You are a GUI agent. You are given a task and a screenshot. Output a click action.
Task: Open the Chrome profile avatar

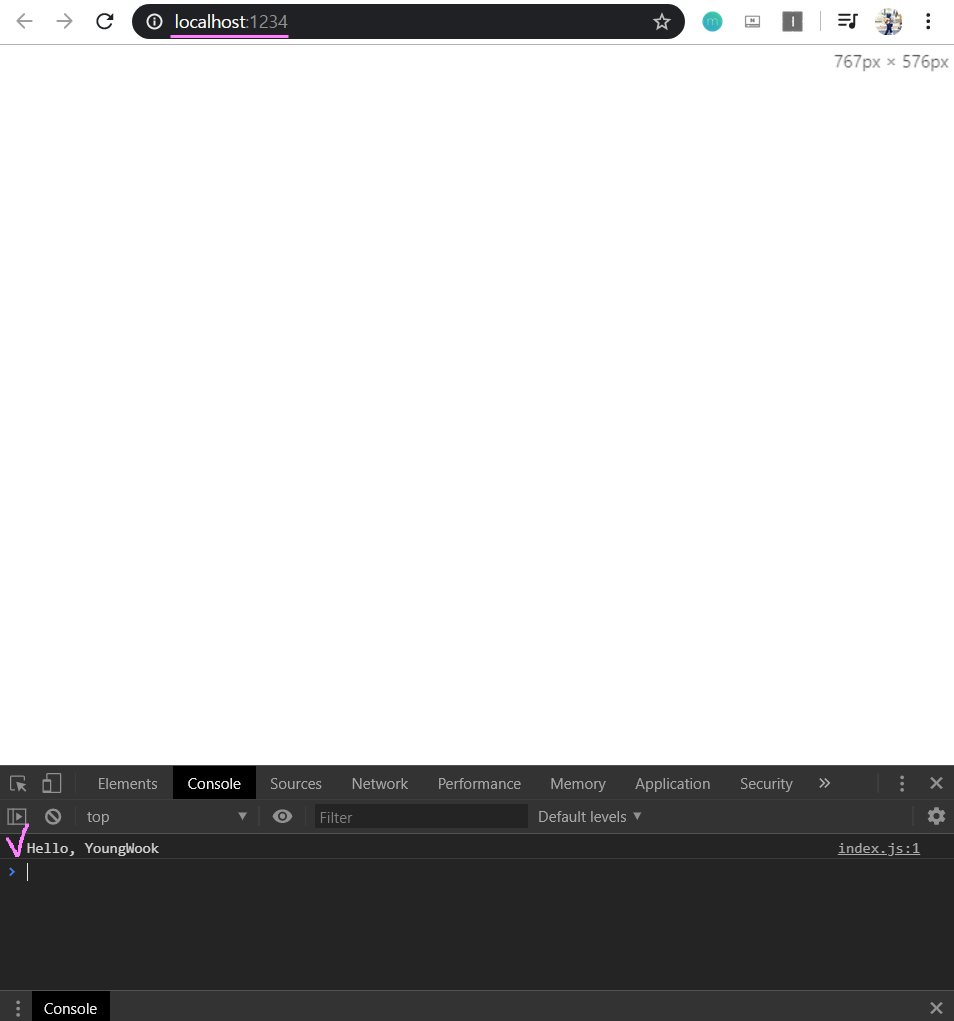click(x=888, y=21)
